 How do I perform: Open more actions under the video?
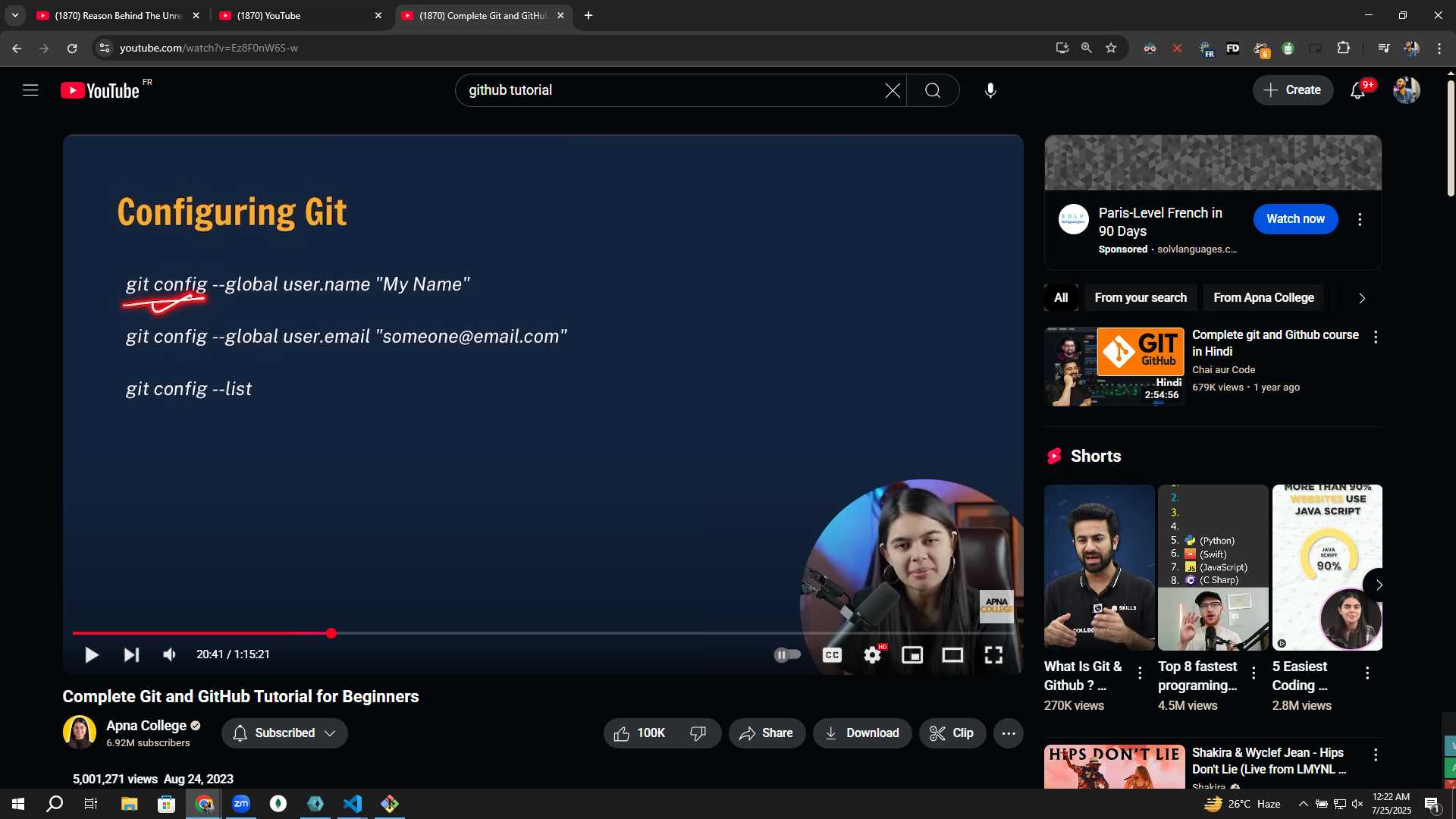coord(1009,733)
